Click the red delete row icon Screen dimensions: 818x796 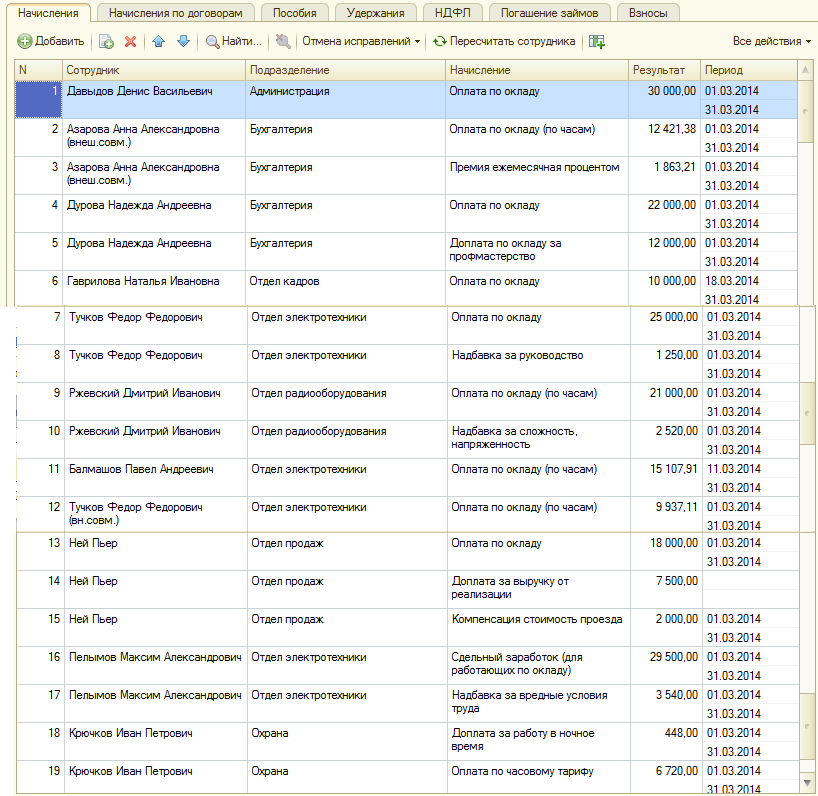[131, 42]
